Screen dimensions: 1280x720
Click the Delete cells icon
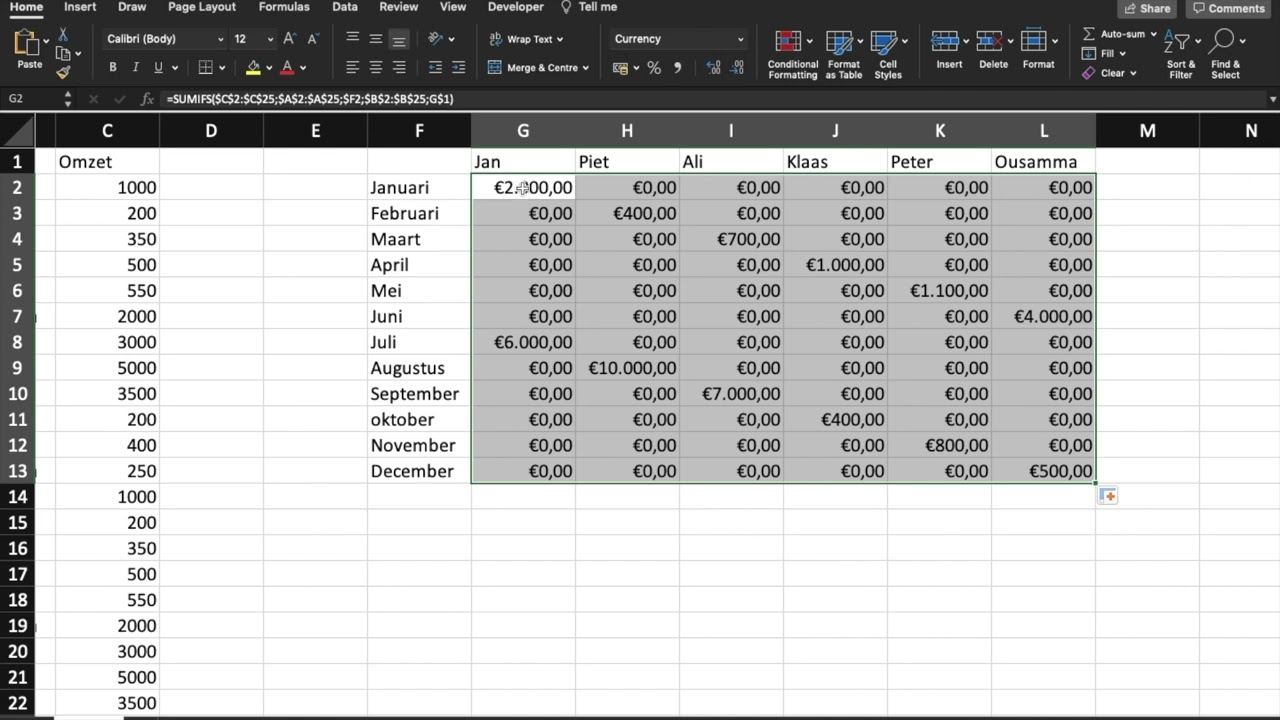point(989,41)
